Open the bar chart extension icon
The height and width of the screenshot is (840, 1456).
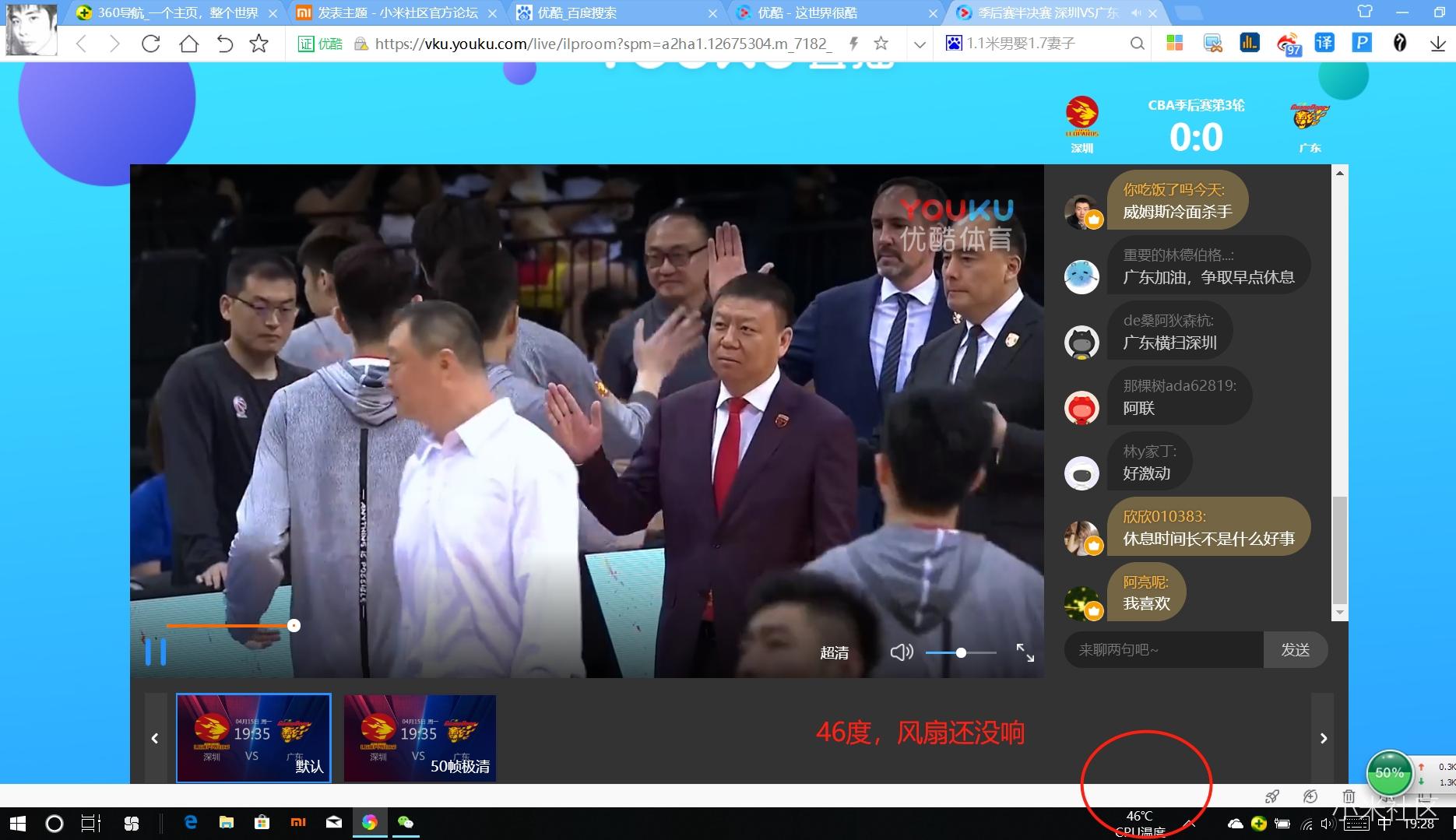[1250, 43]
